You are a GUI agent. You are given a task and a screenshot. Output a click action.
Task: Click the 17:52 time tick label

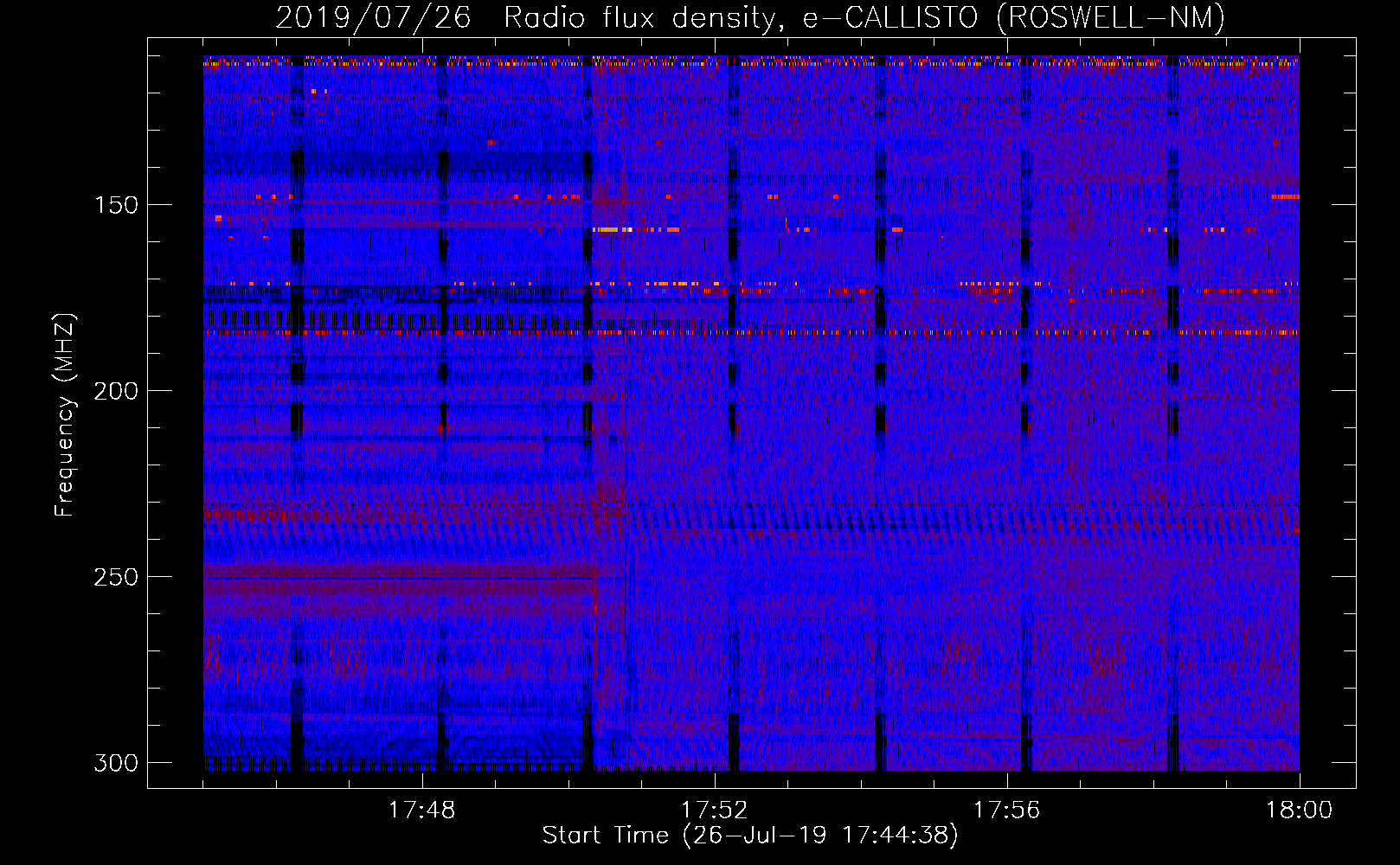point(714,811)
